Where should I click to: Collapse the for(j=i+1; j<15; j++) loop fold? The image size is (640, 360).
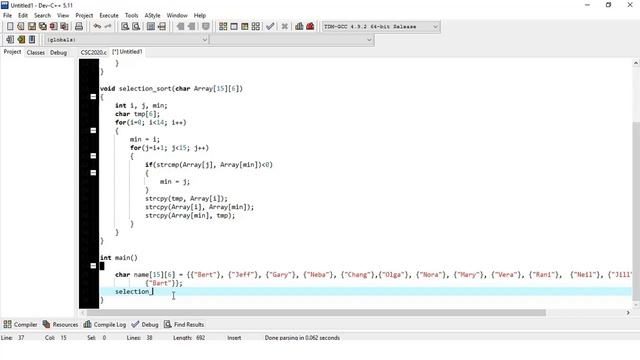93,156
